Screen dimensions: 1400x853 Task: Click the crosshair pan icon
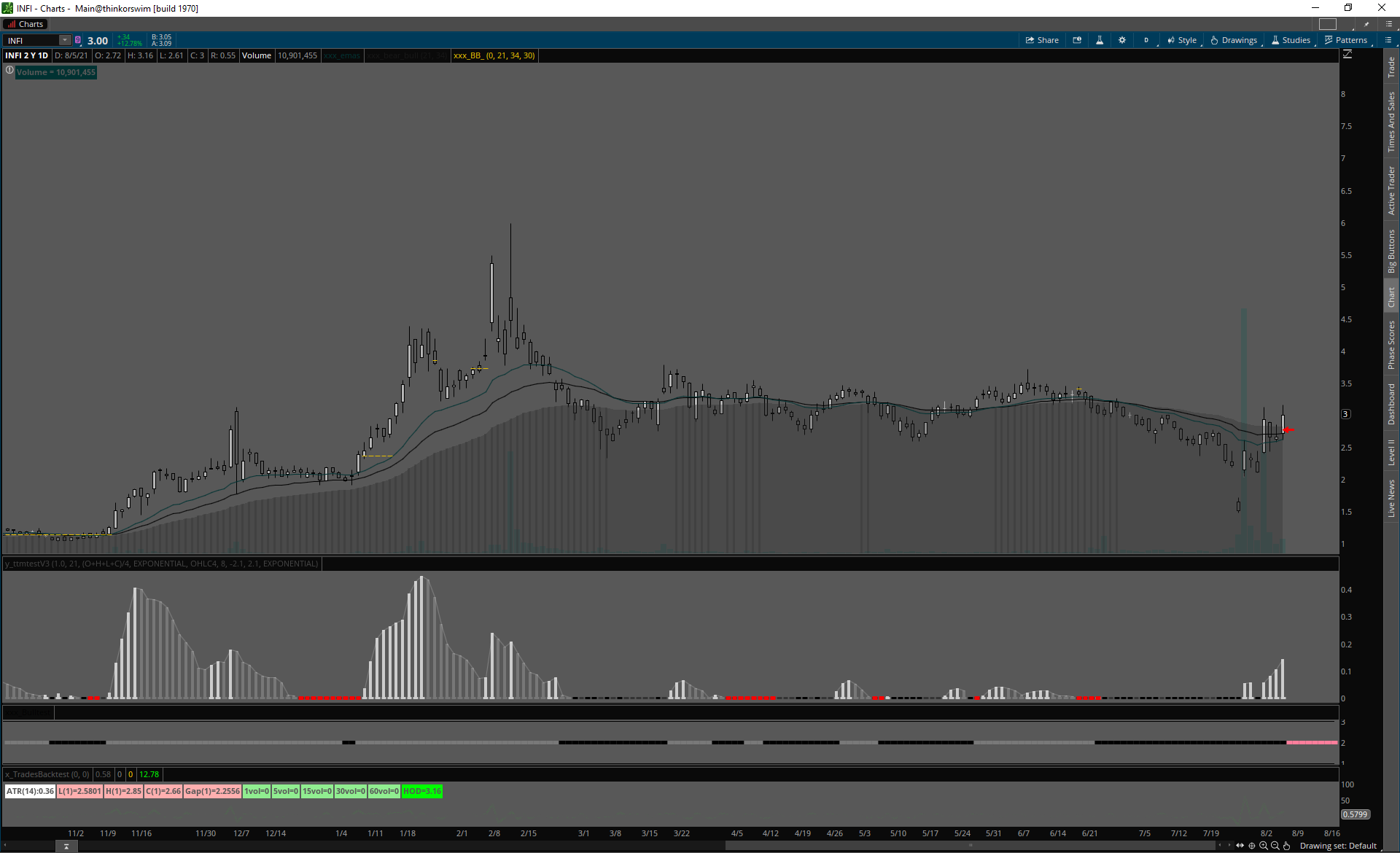[1252, 846]
